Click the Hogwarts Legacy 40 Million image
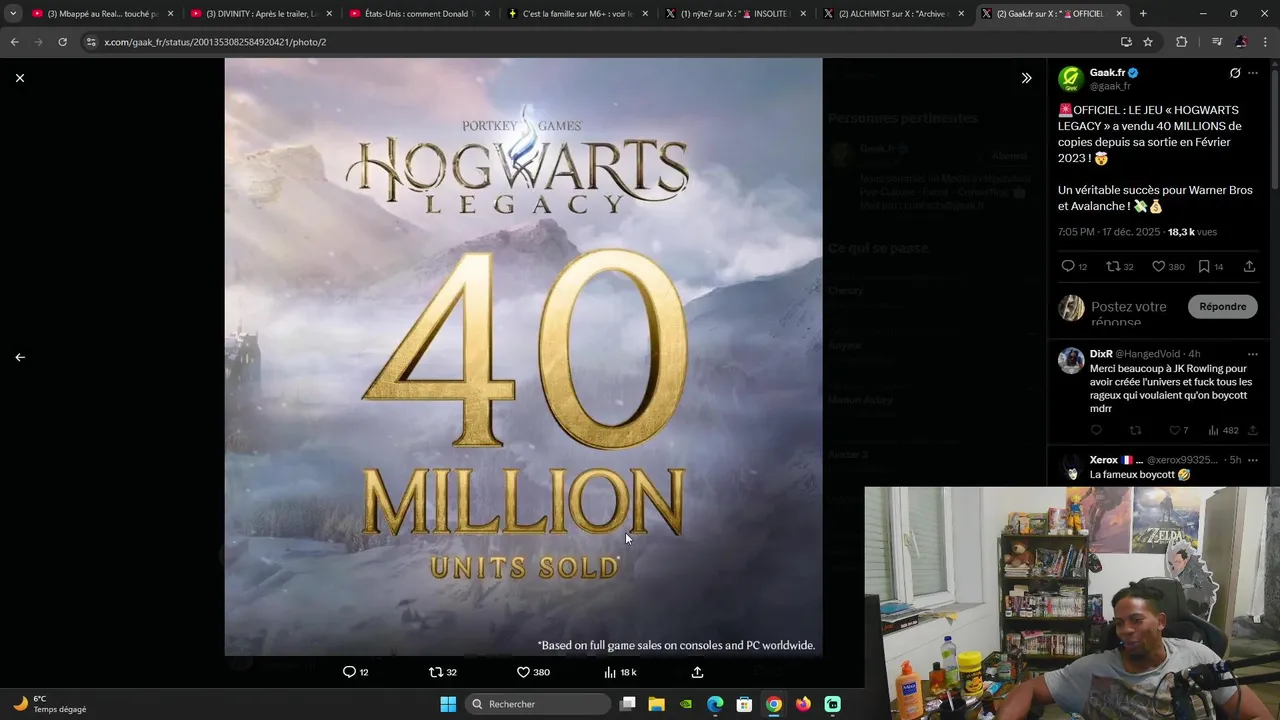The image size is (1280, 720). [523, 357]
